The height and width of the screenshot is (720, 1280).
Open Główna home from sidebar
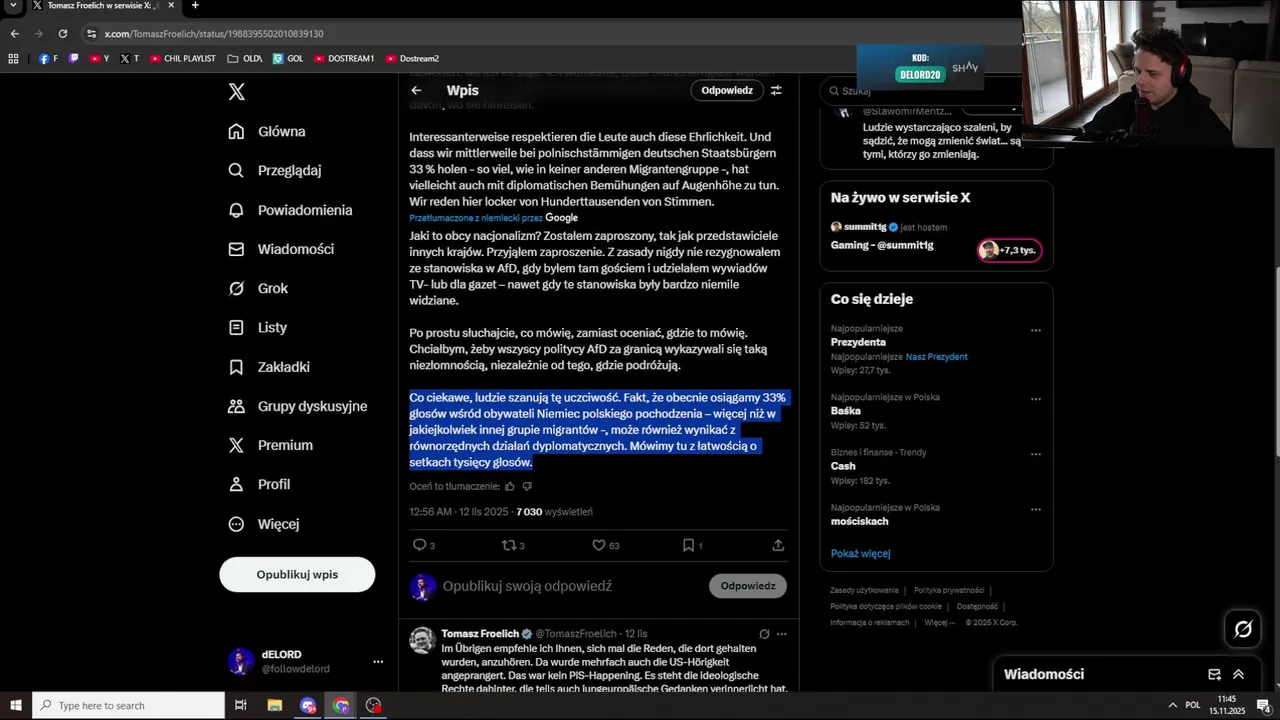pos(267,131)
